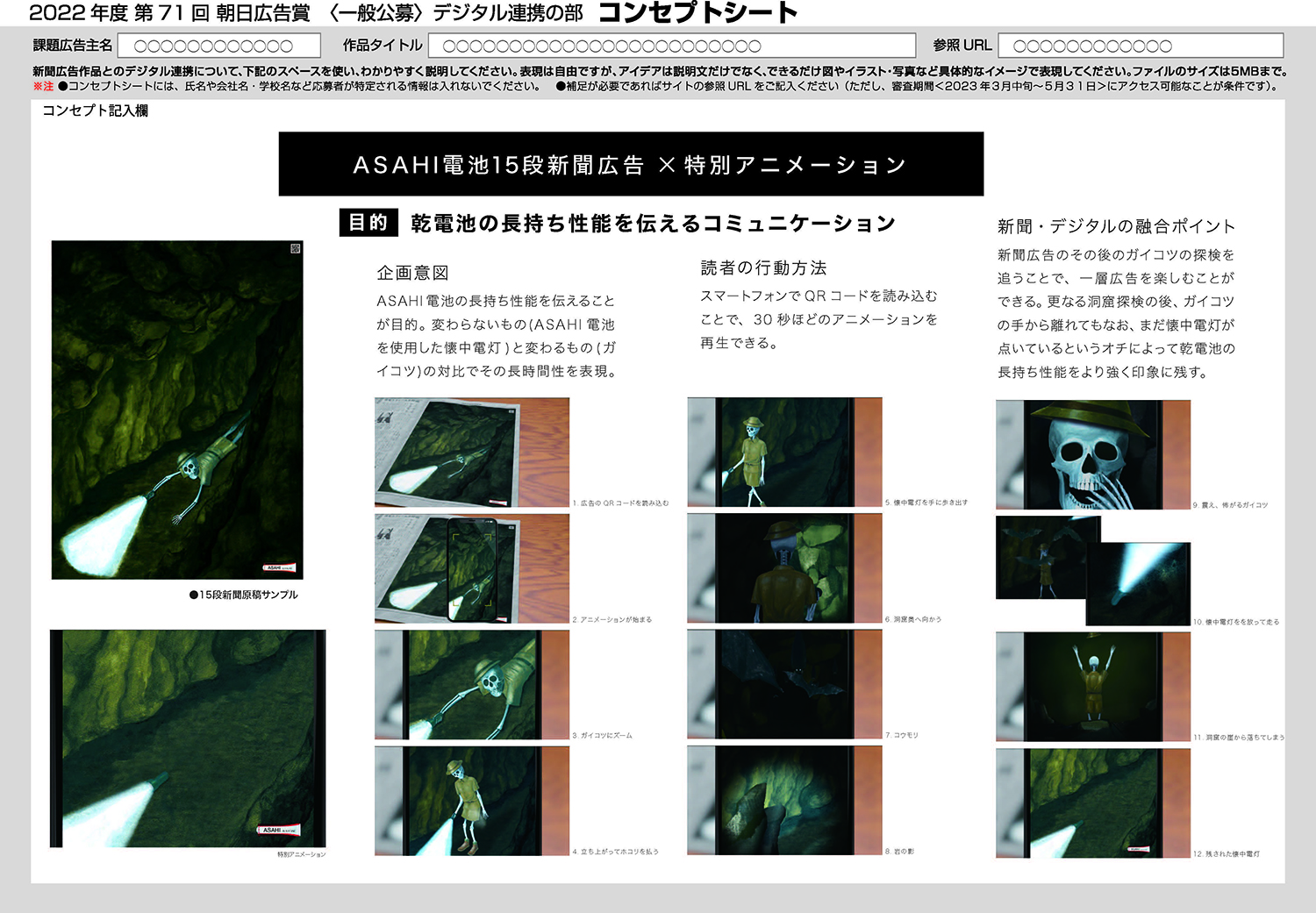Select storyboard frame 8 rock shadow image
Screen dimensions: 1316x913
tap(784, 801)
